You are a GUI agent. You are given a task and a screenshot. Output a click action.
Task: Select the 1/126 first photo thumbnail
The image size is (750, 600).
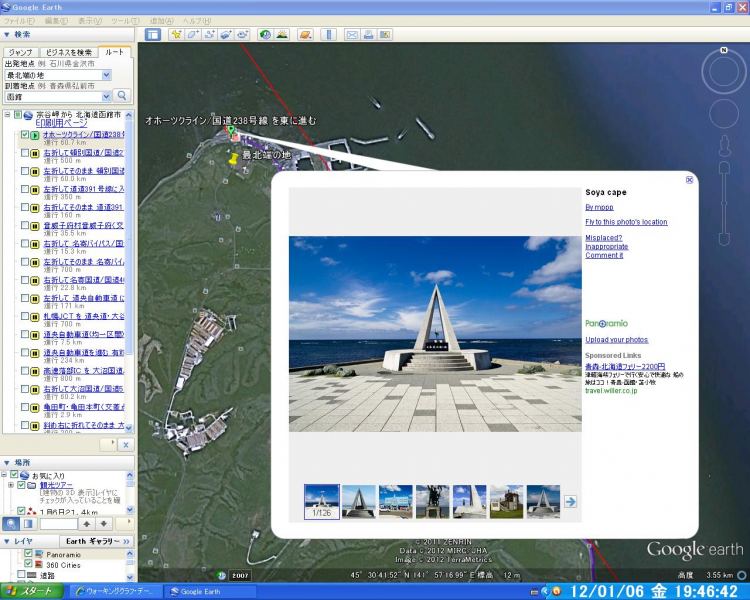pos(321,501)
